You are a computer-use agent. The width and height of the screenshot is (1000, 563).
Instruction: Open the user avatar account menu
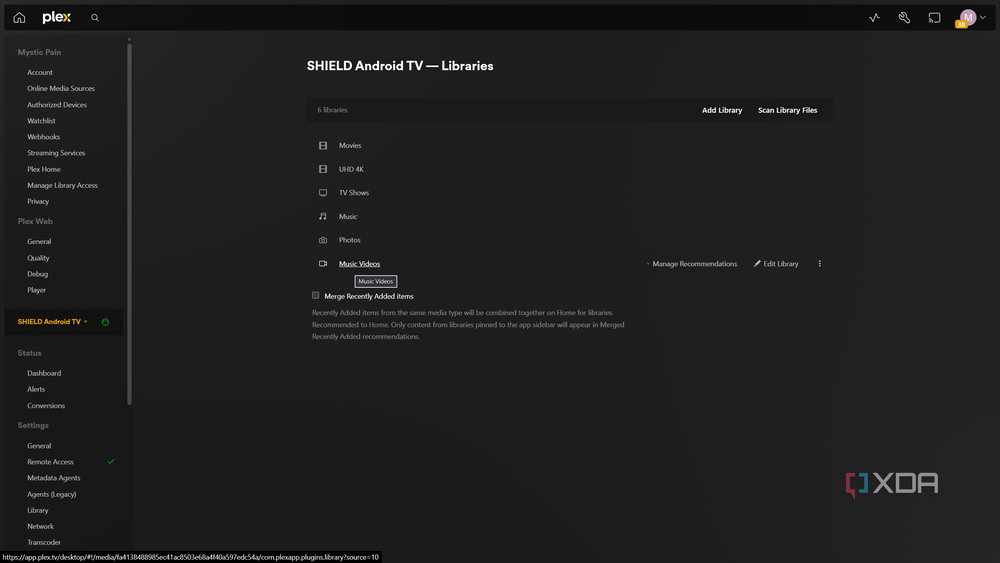coord(971,18)
